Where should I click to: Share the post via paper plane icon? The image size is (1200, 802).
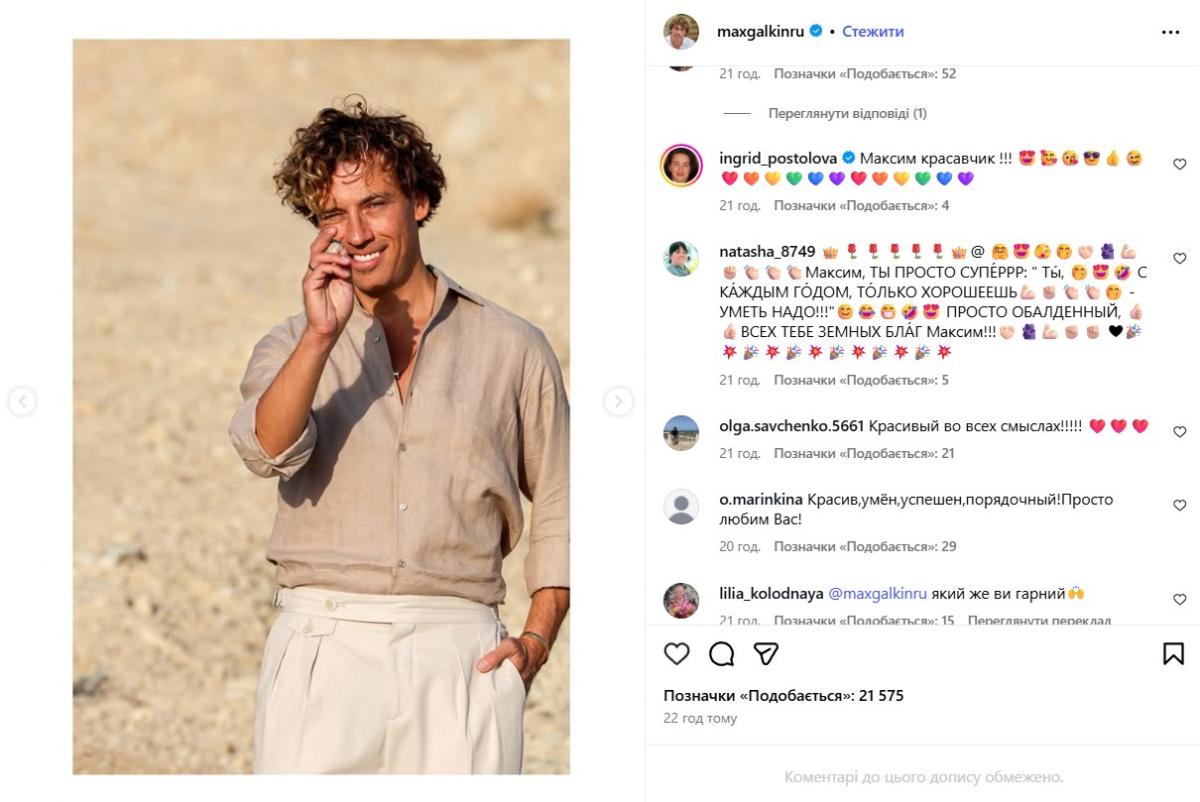click(x=766, y=654)
